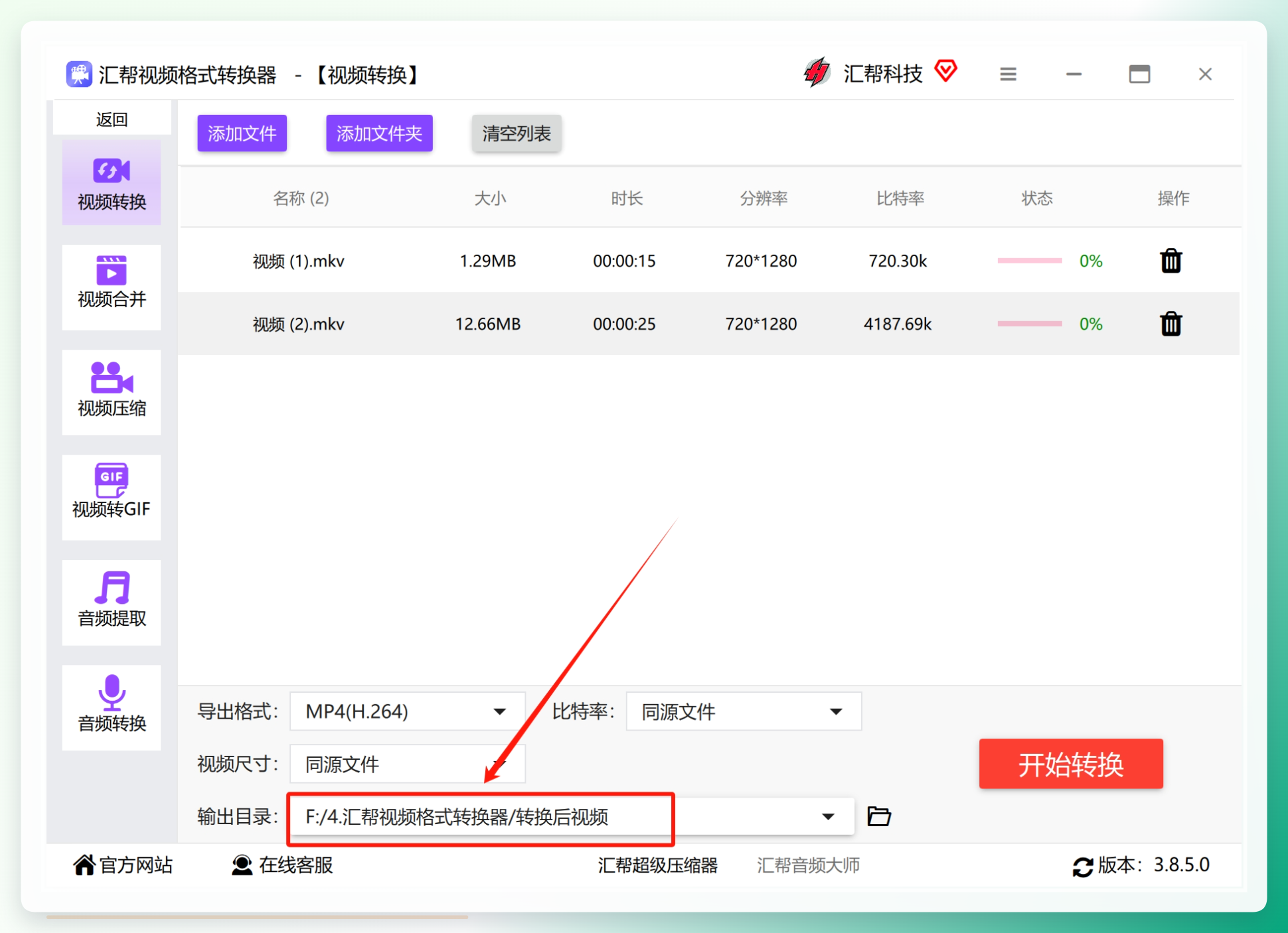
Task: Click version number 3.8.5.0
Action: [1181, 865]
